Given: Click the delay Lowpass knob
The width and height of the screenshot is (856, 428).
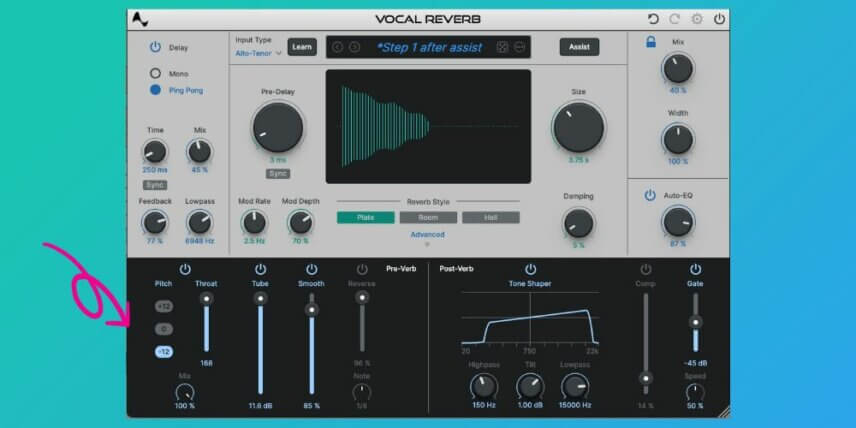Looking at the screenshot, I should pos(200,223).
